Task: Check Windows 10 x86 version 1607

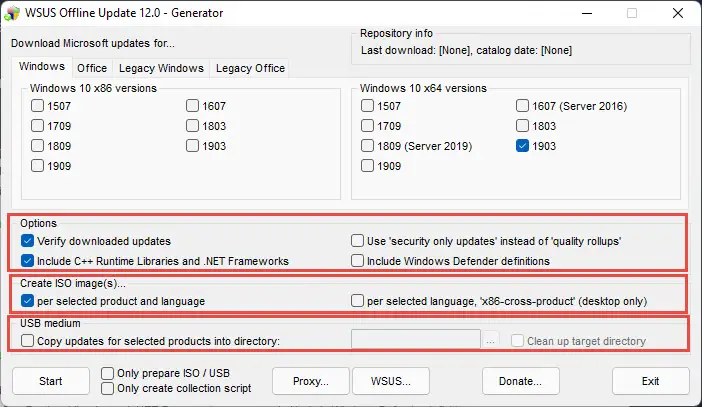Action: 192,106
